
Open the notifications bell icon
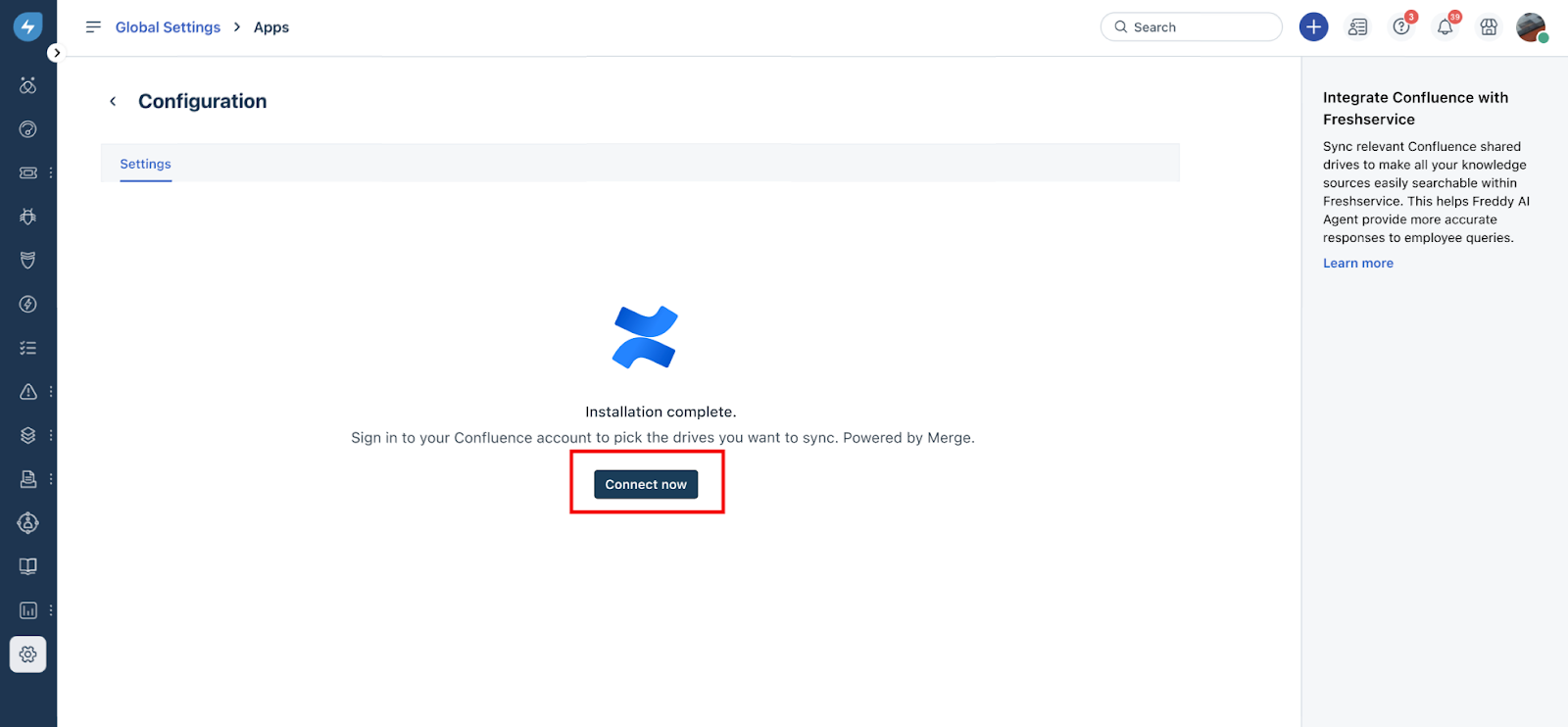[x=1445, y=27]
